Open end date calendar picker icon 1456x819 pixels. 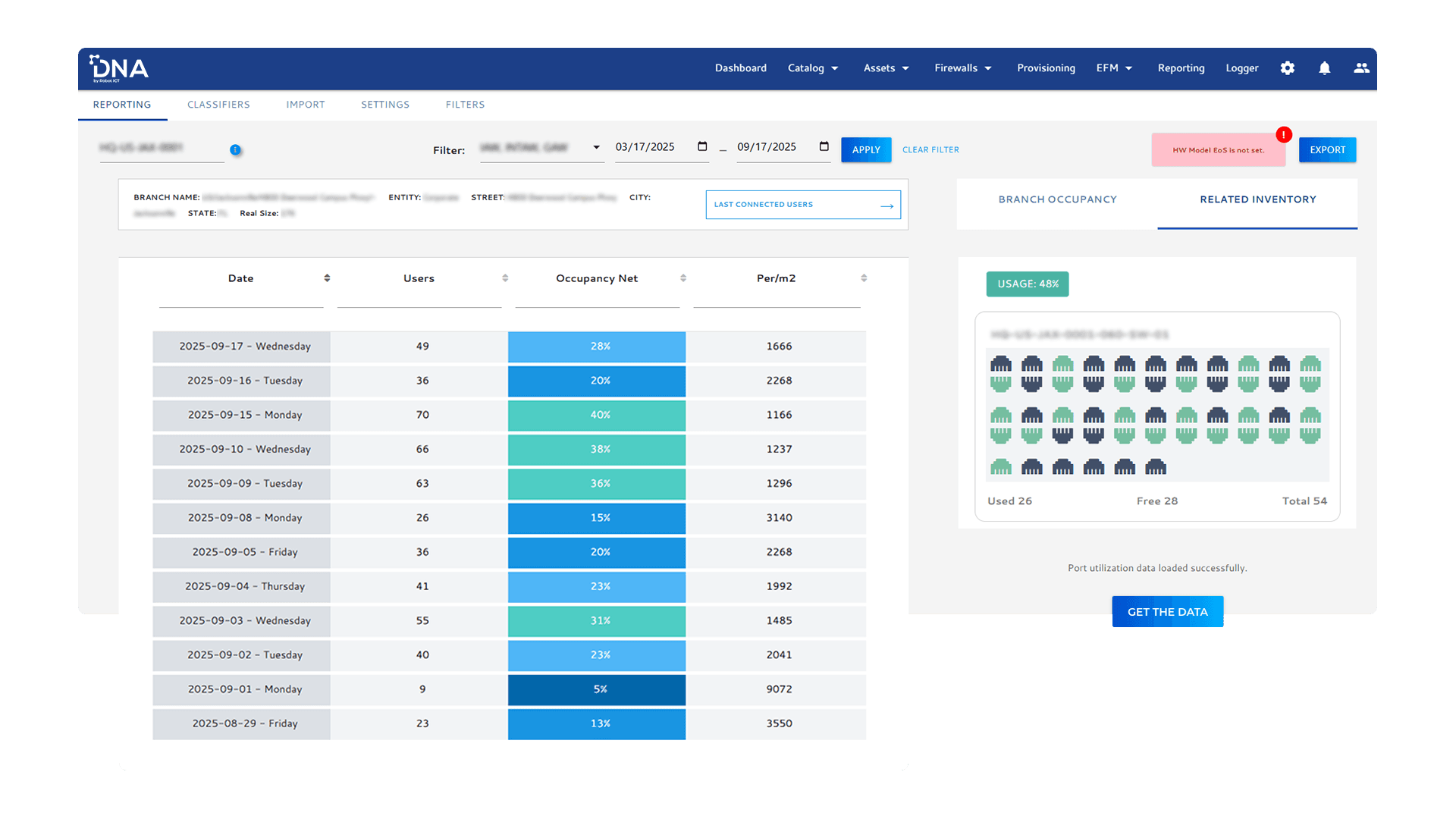pyautogui.click(x=824, y=146)
